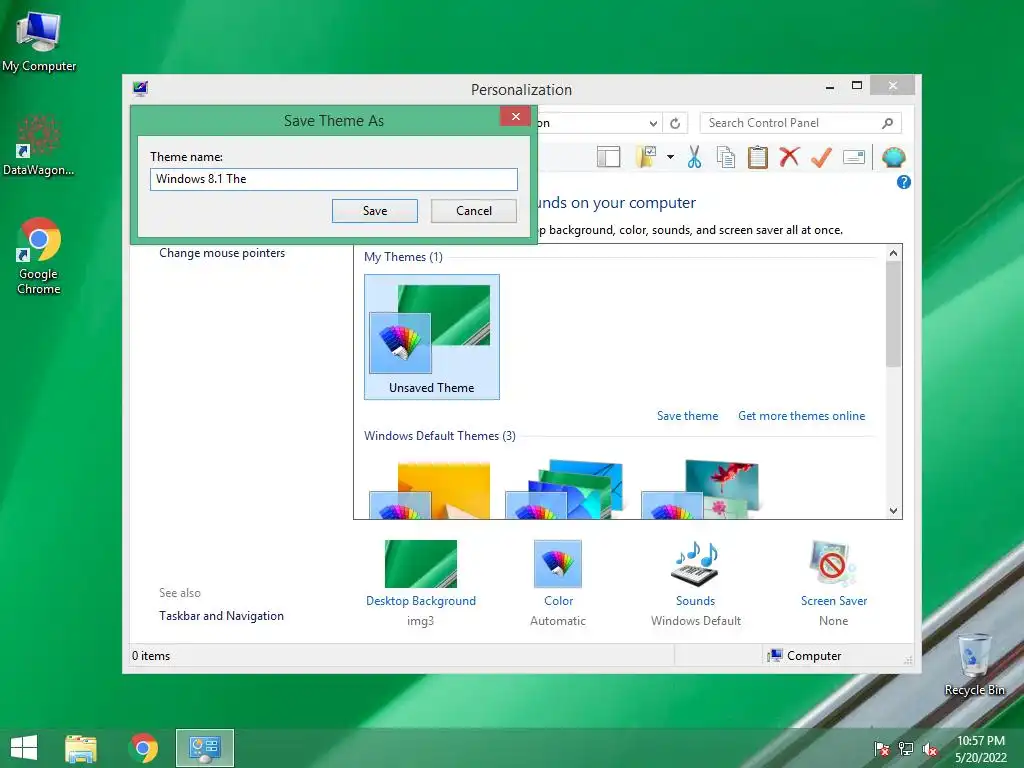Click the Copy pages icon

coord(726,157)
